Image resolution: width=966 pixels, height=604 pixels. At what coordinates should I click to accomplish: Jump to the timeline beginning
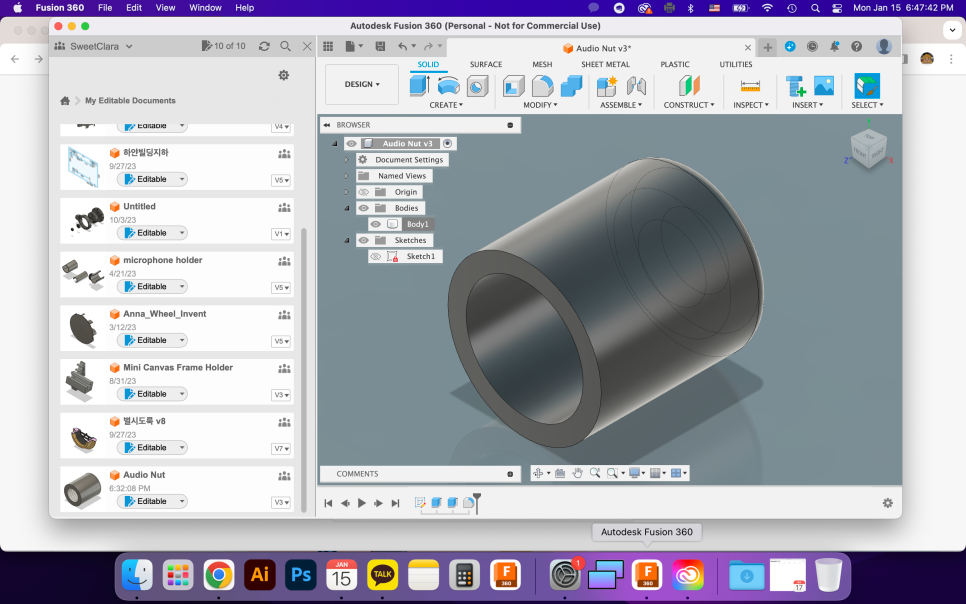[328, 503]
